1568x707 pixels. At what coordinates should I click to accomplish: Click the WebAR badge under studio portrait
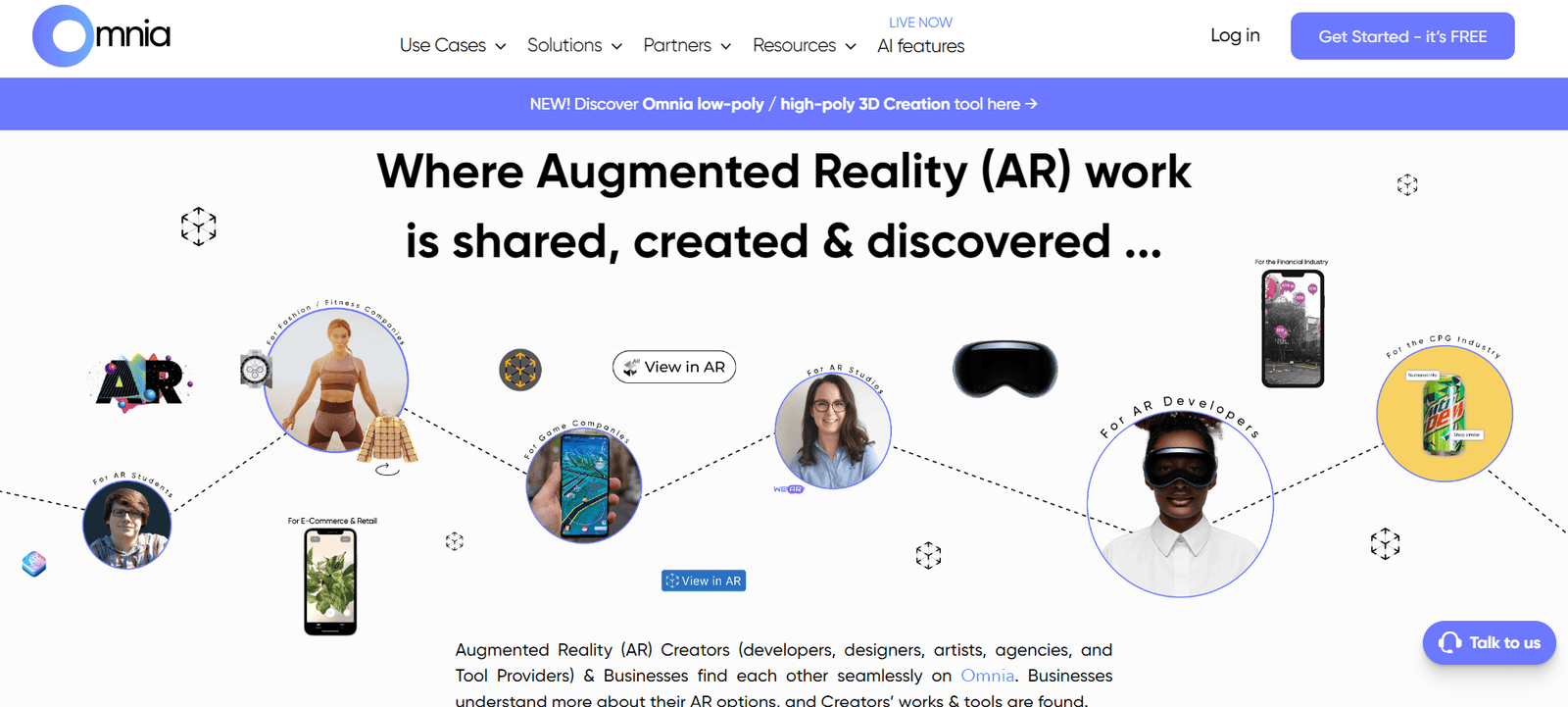click(788, 489)
